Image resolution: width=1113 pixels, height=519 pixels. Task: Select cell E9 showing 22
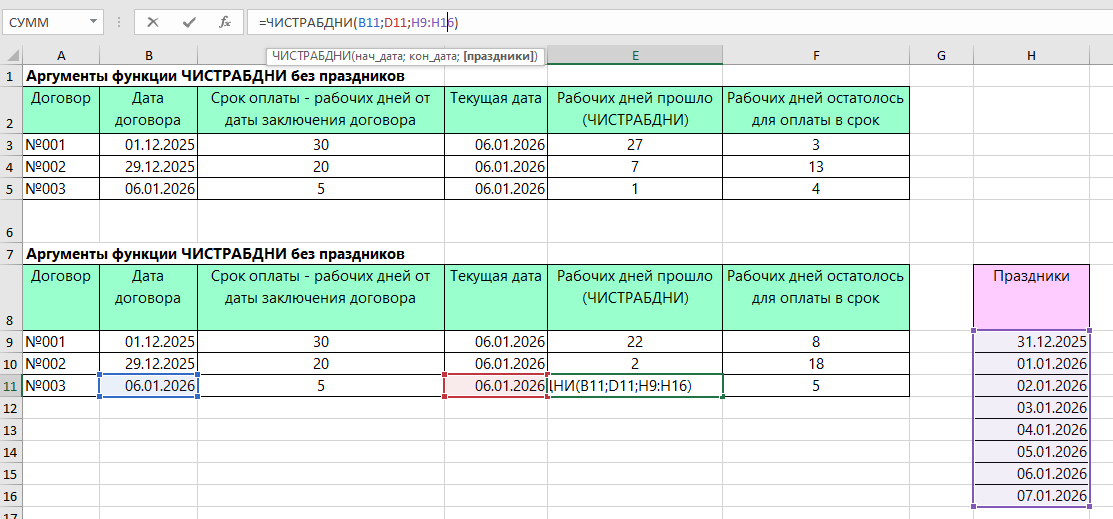(x=635, y=342)
